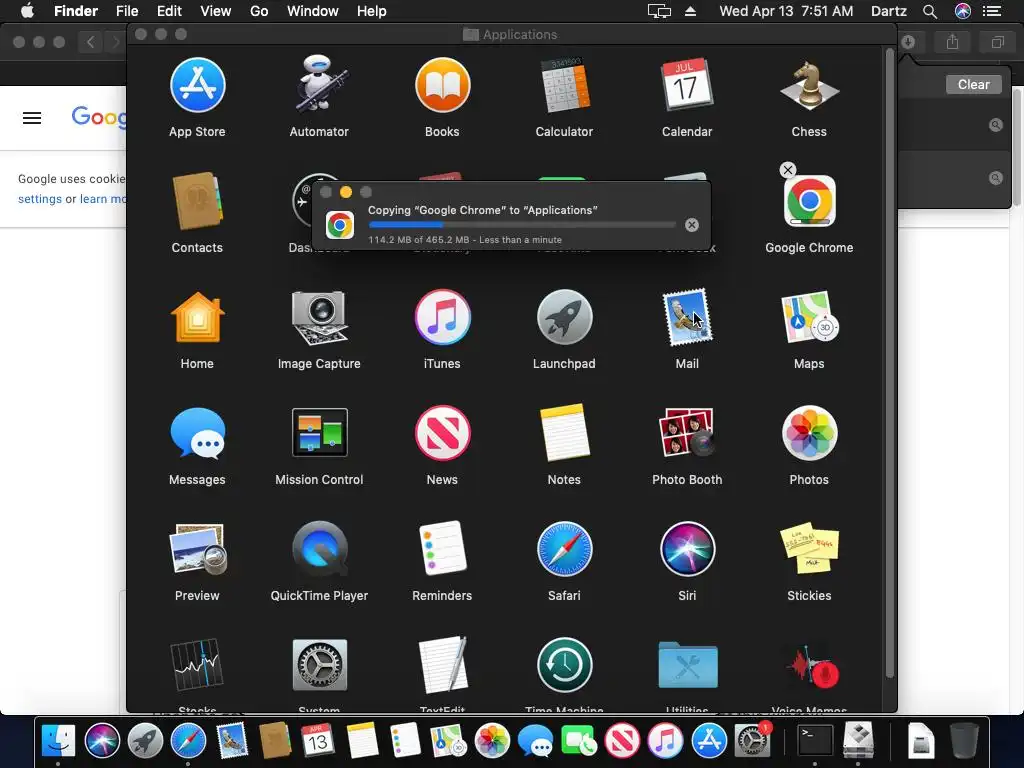Open Calculator from Applications window

564,86
